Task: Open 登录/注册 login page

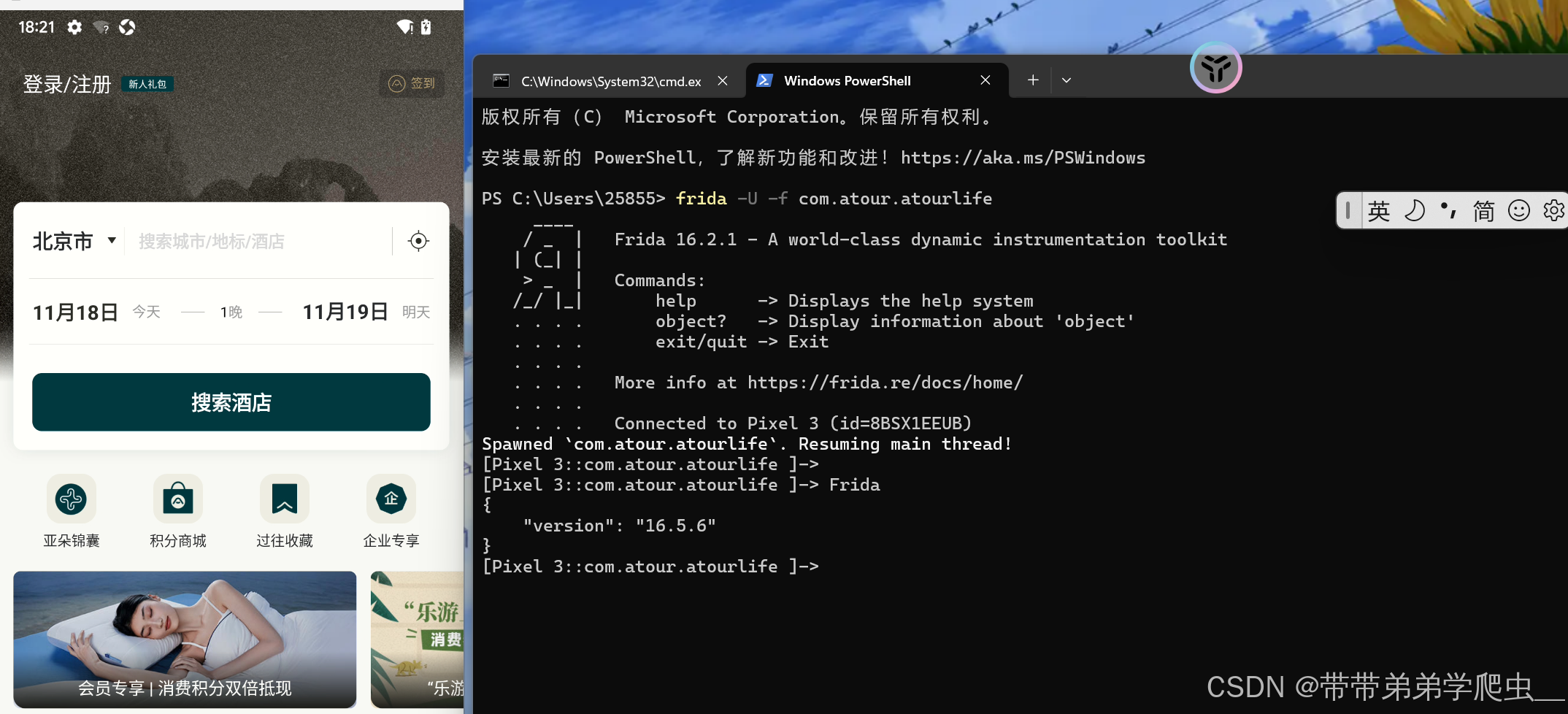Action: [x=67, y=84]
